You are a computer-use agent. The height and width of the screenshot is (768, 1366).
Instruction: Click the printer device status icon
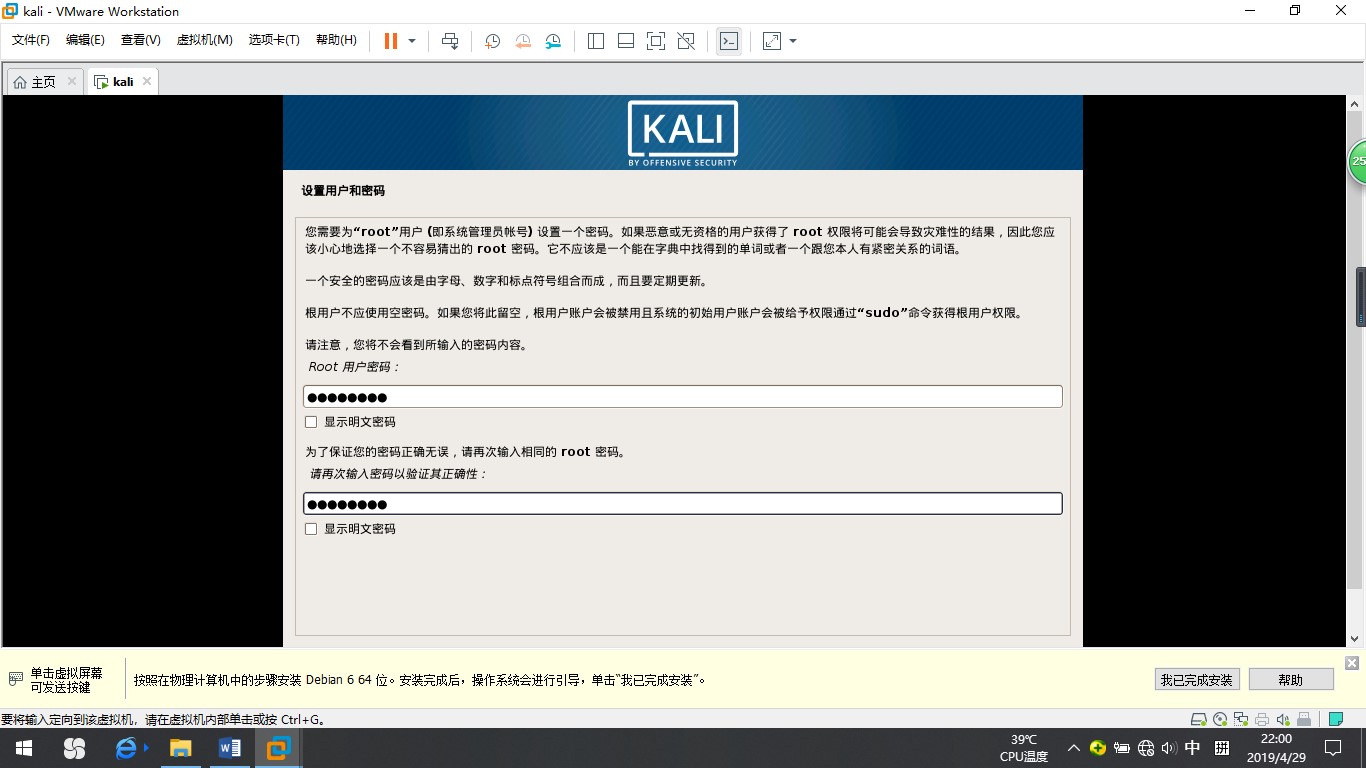tap(1262, 719)
